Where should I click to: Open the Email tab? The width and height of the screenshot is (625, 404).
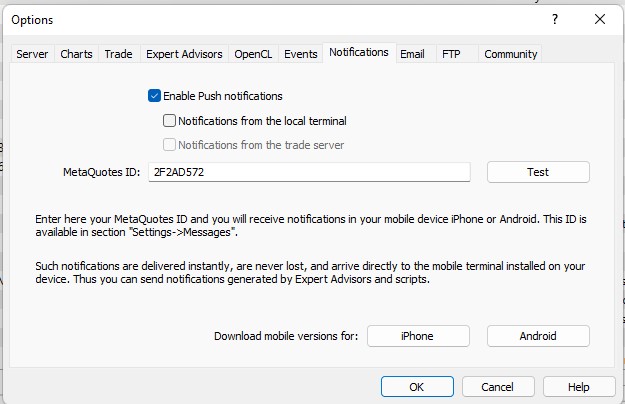coord(412,54)
